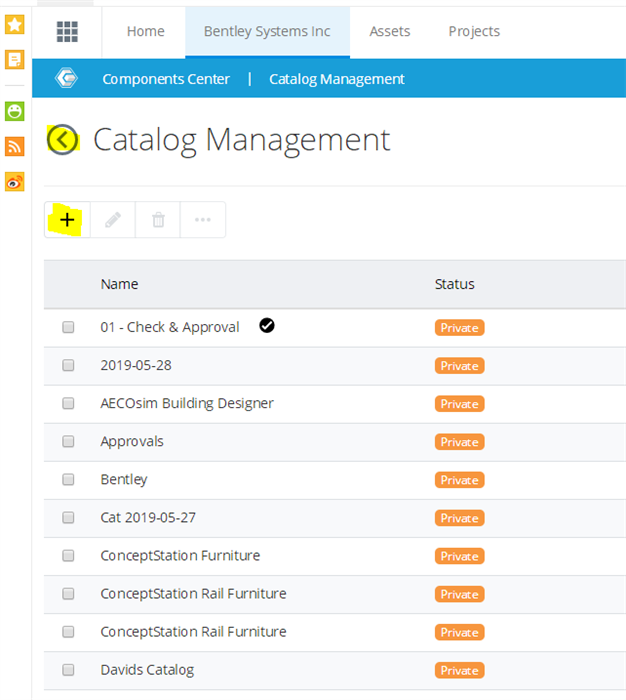Click Private badge for ConceptStation Furniture
Viewport: 626px width, 700px height.
[x=459, y=556]
